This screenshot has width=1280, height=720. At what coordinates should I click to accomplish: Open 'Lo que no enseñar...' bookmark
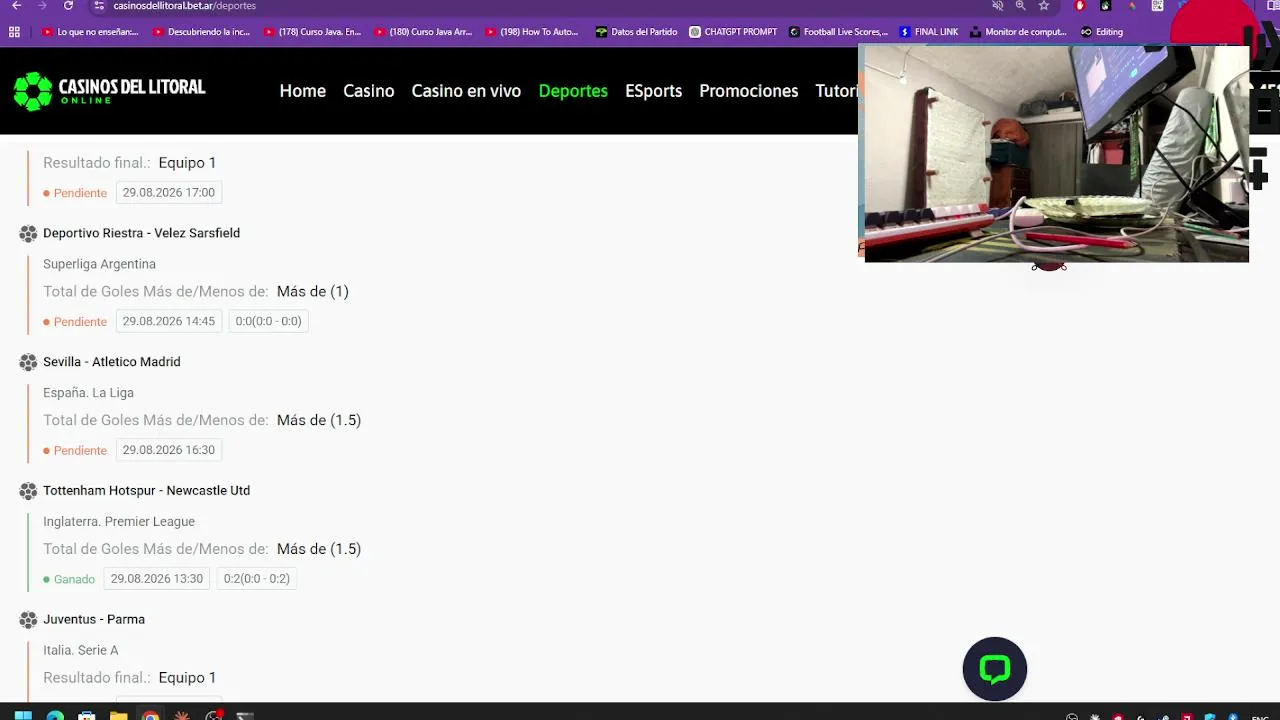coord(90,32)
